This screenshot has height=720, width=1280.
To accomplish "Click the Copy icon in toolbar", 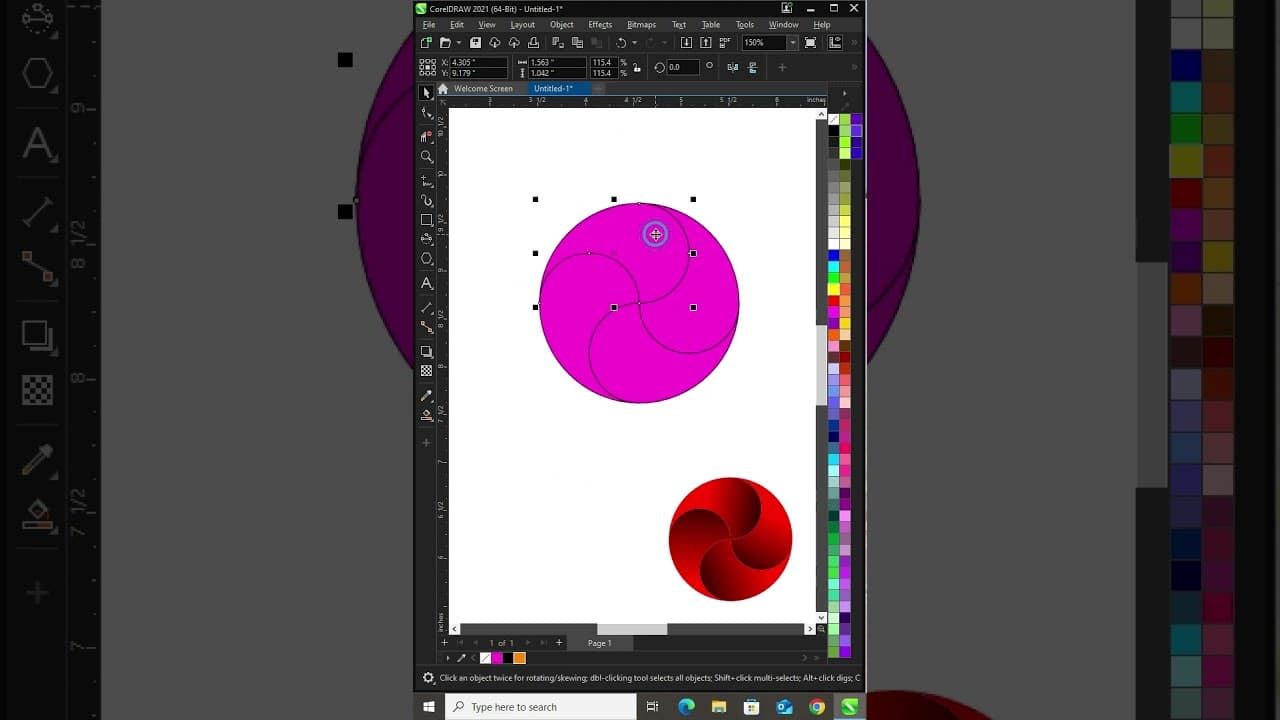I will [577, 43].
